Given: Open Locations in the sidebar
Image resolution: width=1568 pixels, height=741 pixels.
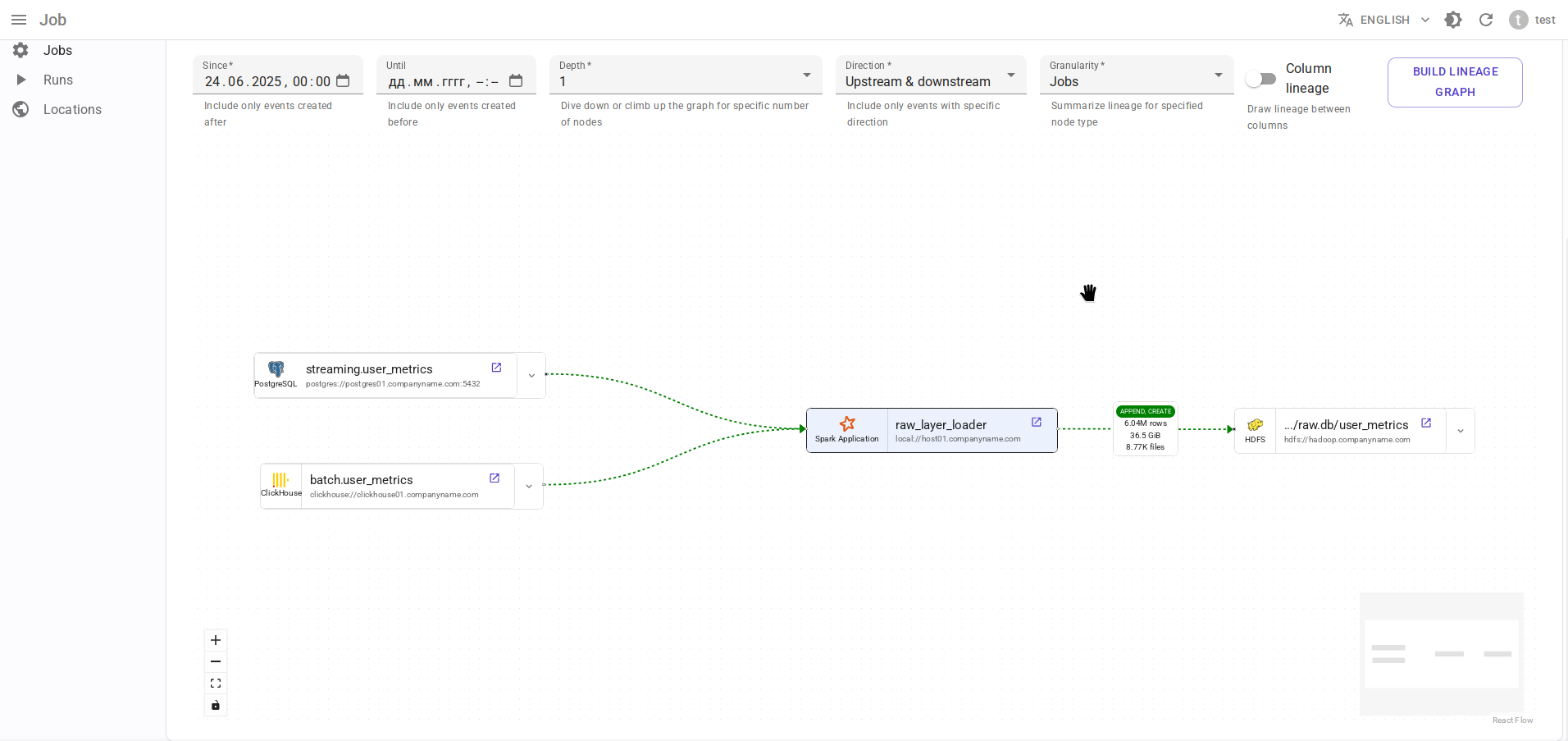Looking at the screenshot, I should point(72,109).
